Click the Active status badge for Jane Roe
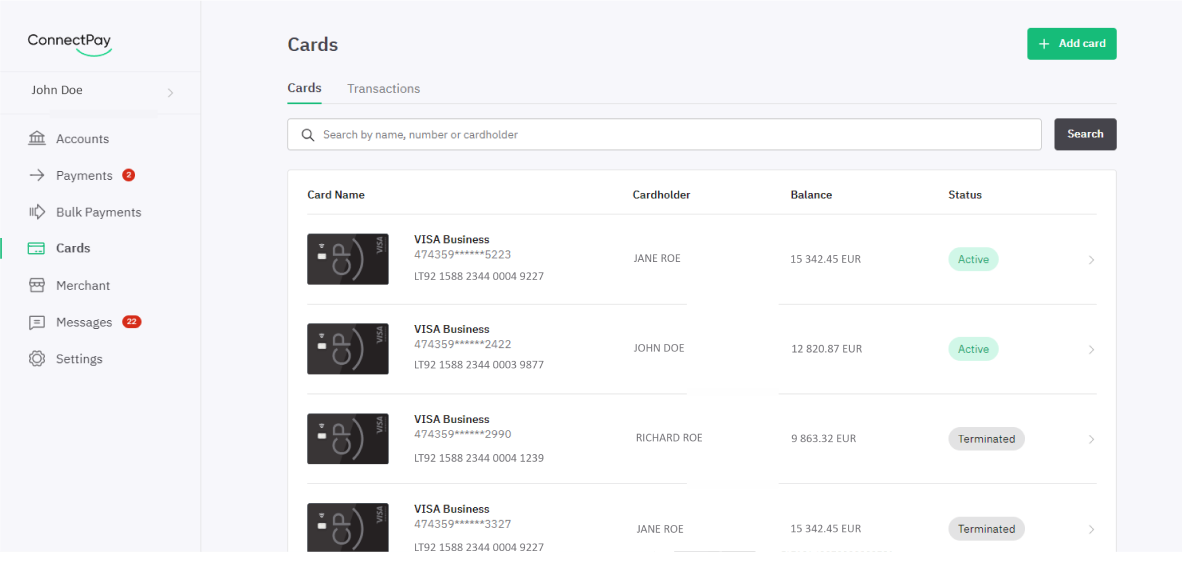 tap(973, 259)
